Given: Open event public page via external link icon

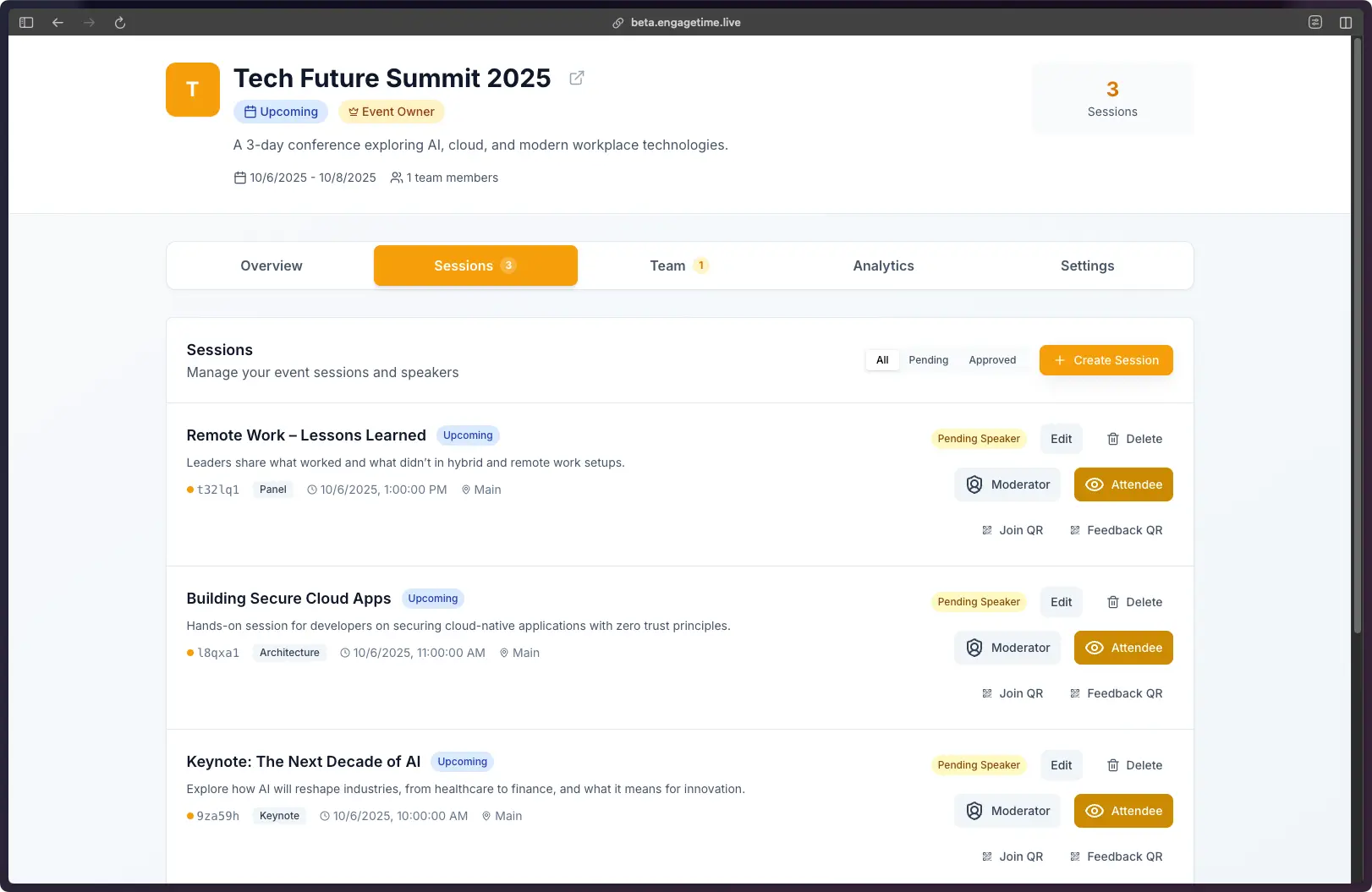Looking at the screenshot, I should point(577,77).
